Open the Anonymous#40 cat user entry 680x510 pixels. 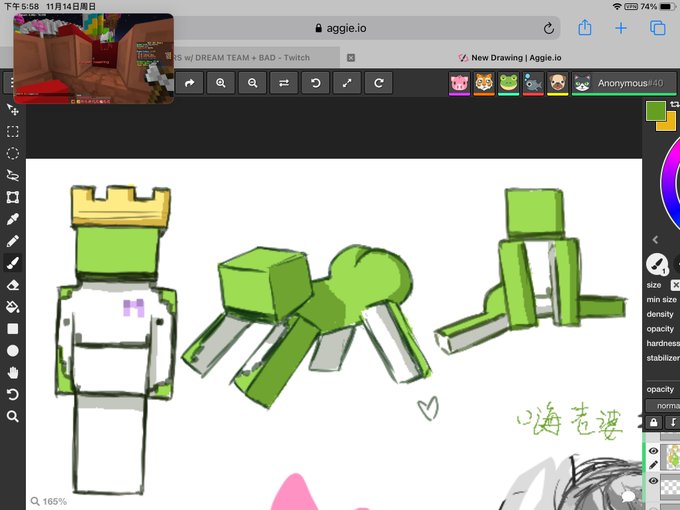[624, 83]
